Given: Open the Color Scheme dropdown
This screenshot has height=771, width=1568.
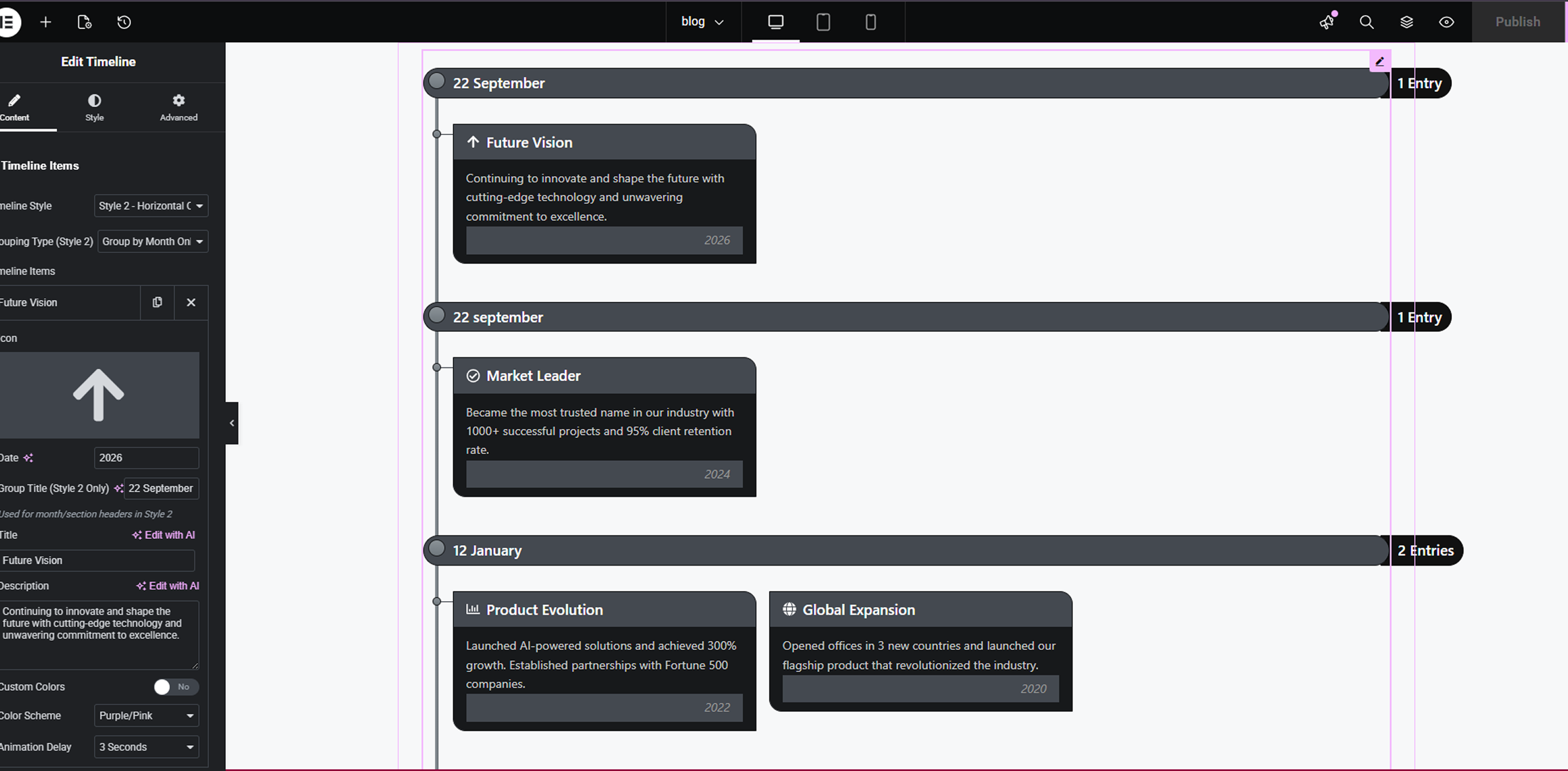Looking at the screenshot, I should coord(146,716).
